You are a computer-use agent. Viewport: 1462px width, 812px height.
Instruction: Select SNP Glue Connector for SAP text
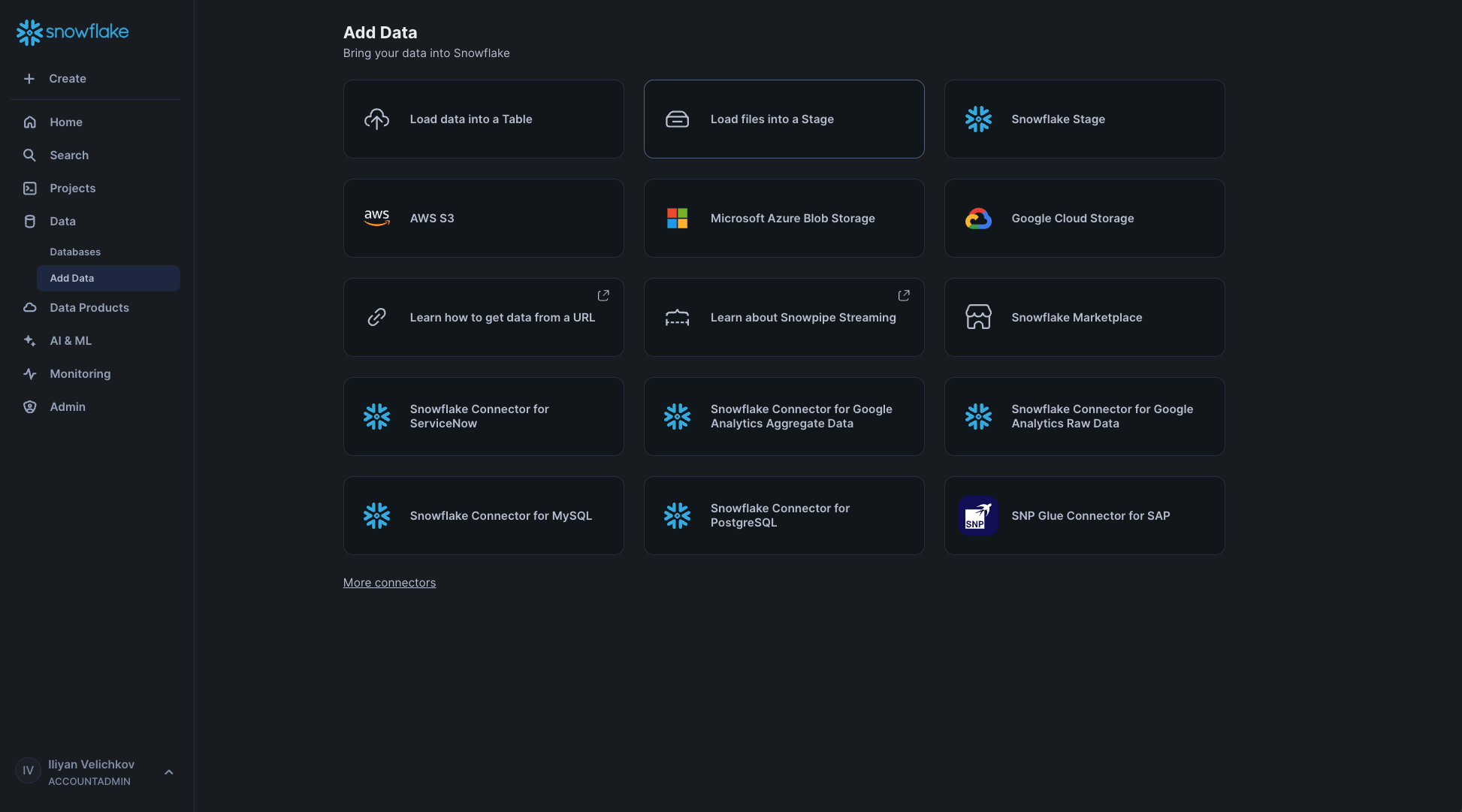(1091, 516)
